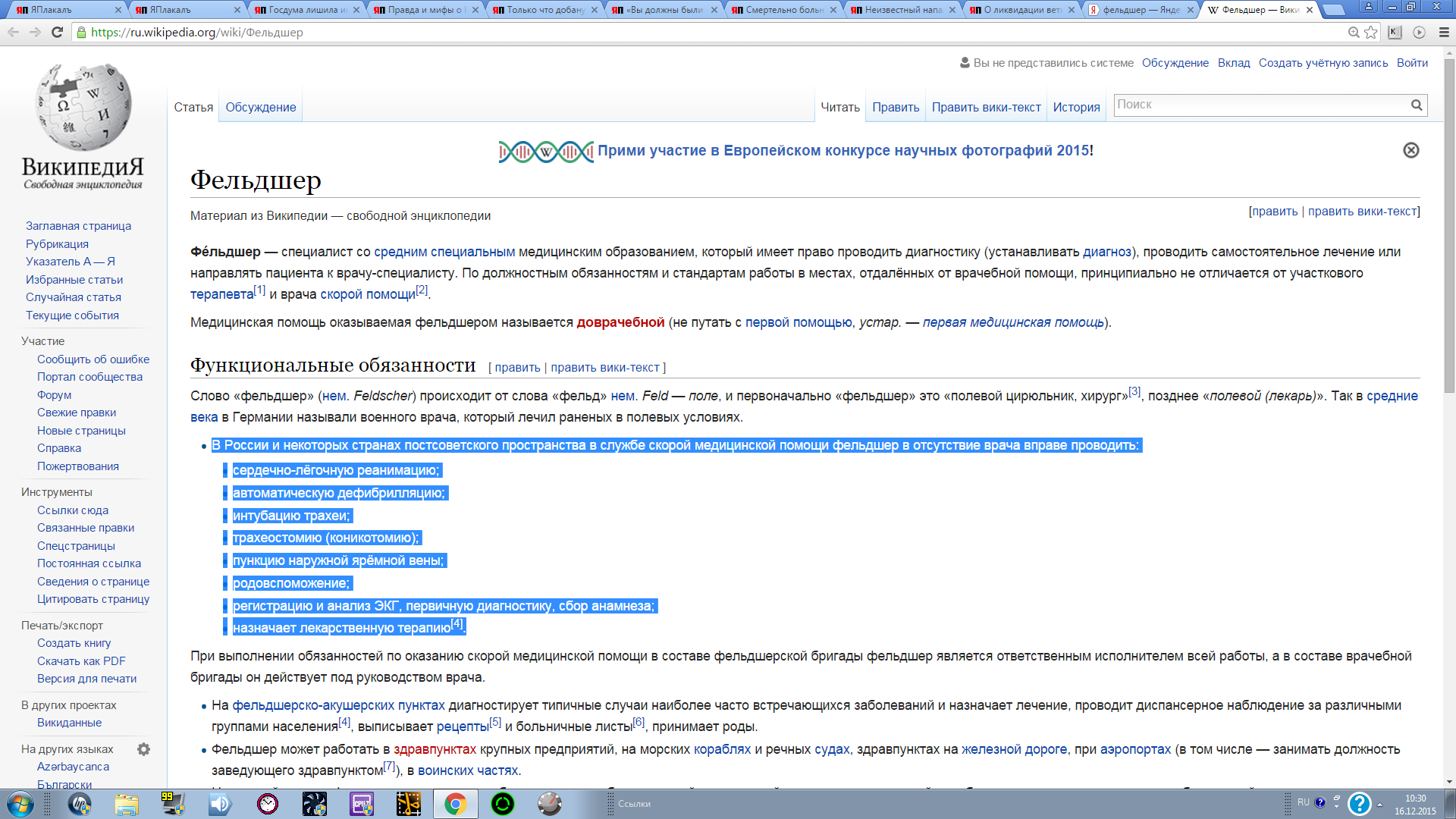This screenshot has width=1456, height=819.
Task: Open Windows Explorer from the taskbar
Action: (127, 804)
